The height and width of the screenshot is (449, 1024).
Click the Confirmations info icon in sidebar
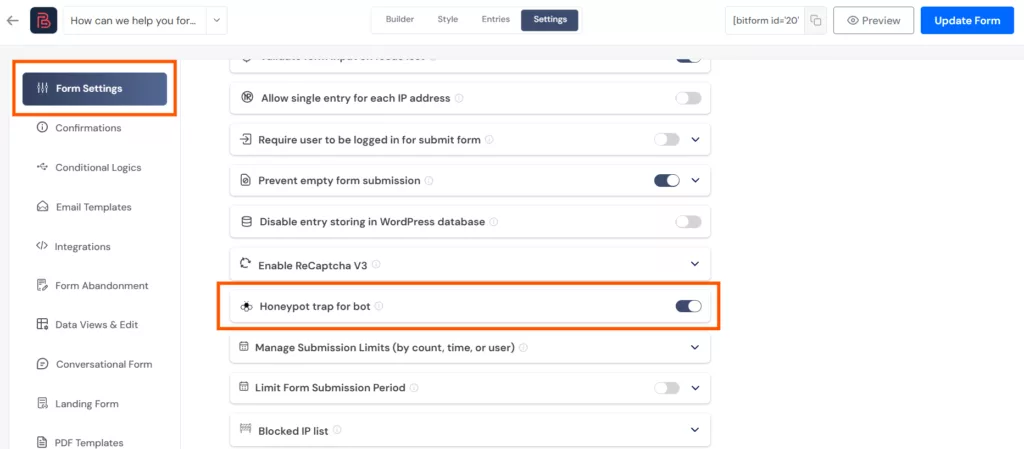[42, 127]
